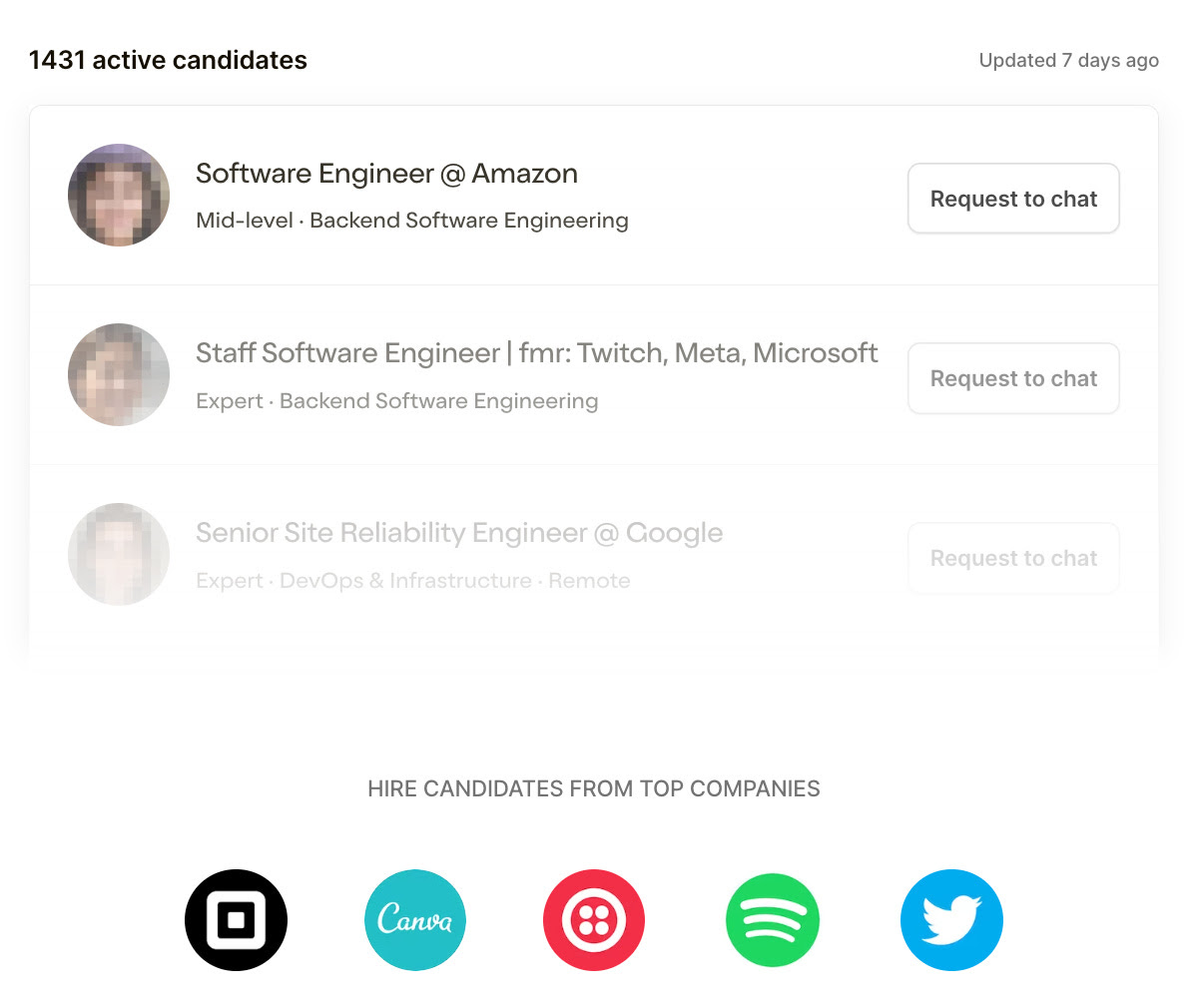Select the Canva logo icon
Viewport: 1202px width, 1008px height.
(415, 920)
